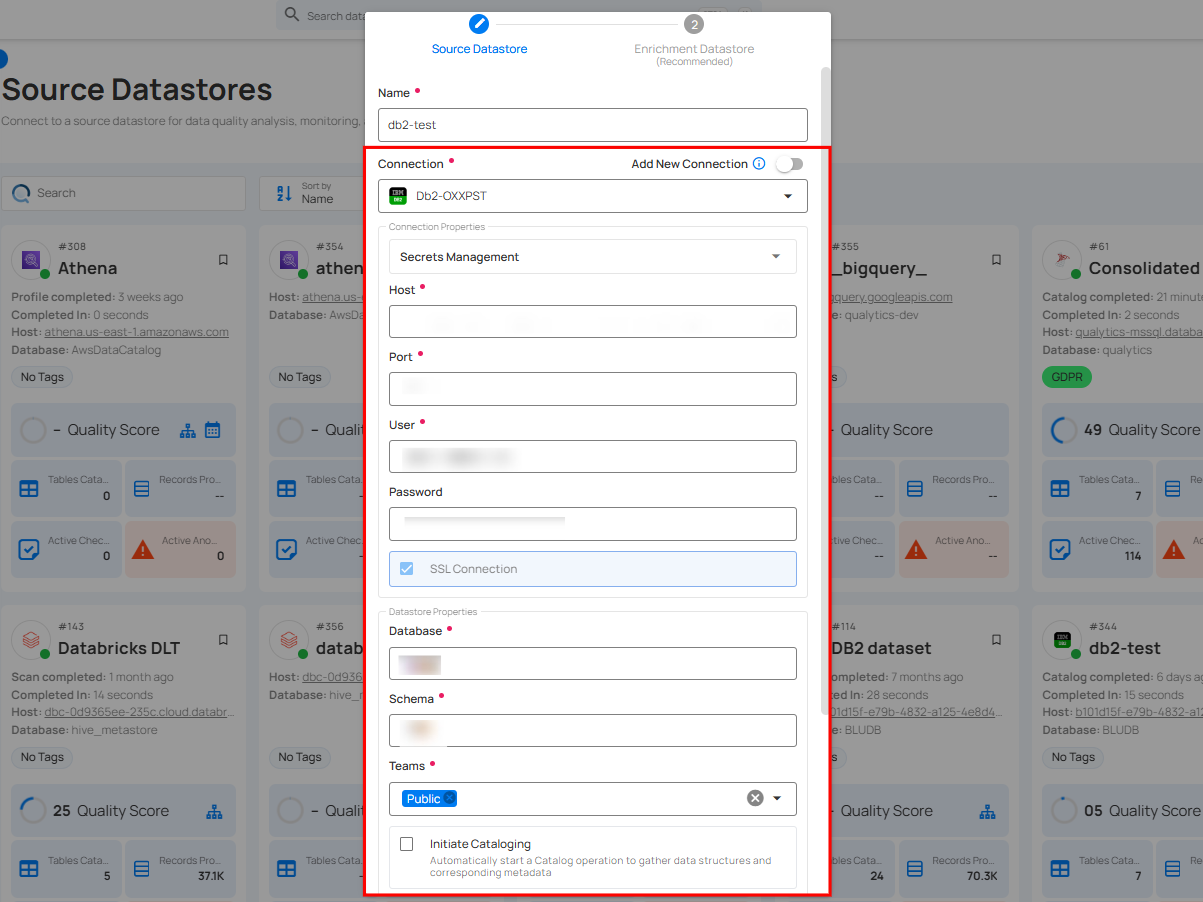Click the lineage icon next to Athena Quality Score
The image size is (1203, 902).
[187, 429]
